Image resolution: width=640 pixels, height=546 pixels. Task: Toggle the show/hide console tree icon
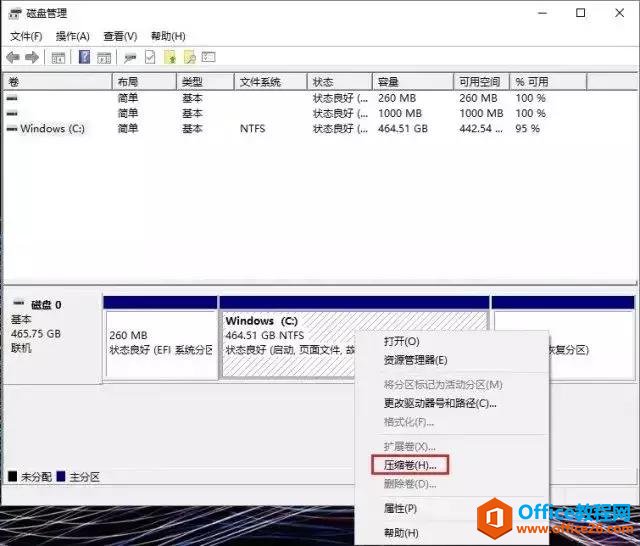point(58,58)
